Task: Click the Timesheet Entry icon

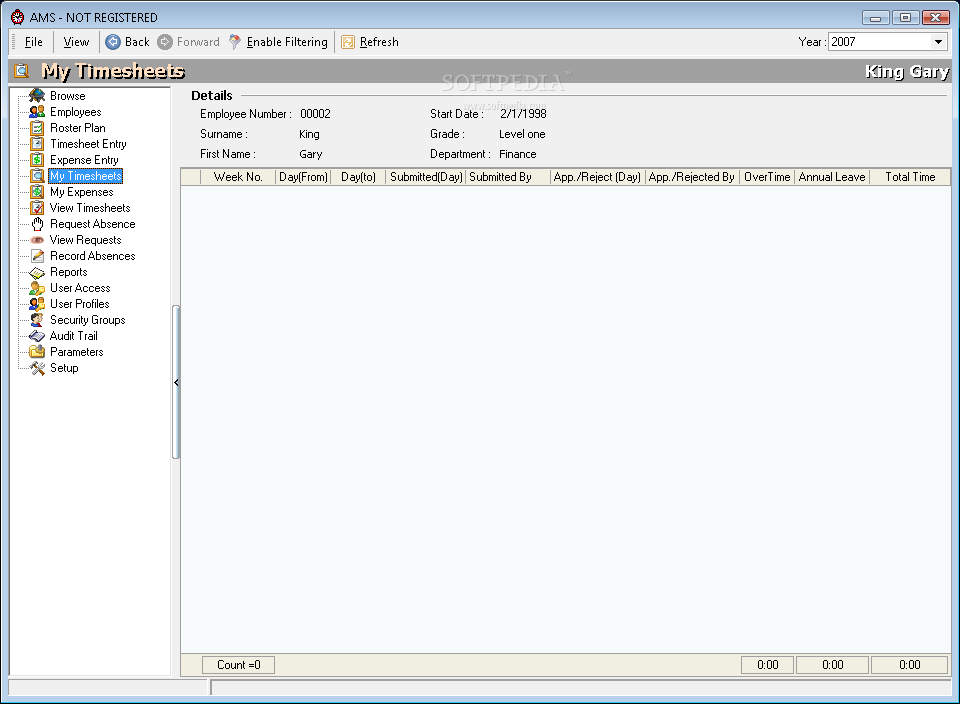Action: 37,144
